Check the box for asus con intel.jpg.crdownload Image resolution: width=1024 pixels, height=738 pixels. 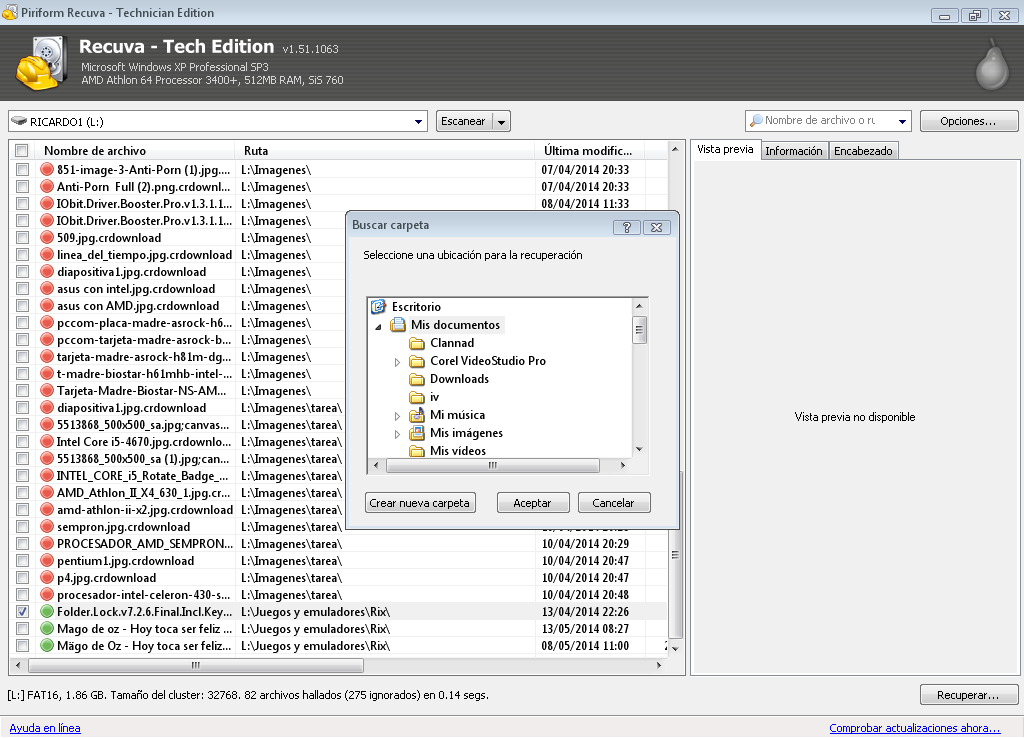[x=22, y=289]
